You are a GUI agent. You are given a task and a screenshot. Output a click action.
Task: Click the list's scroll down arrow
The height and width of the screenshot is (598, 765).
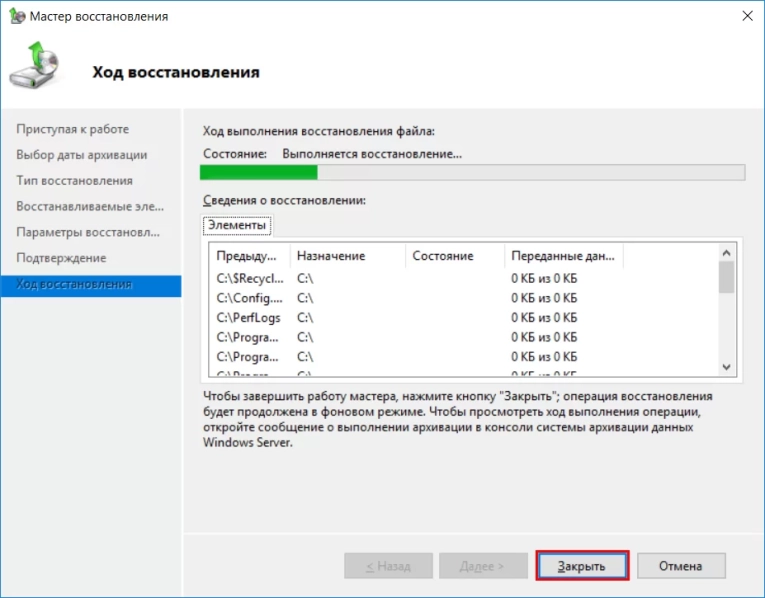tap(726, 367)
